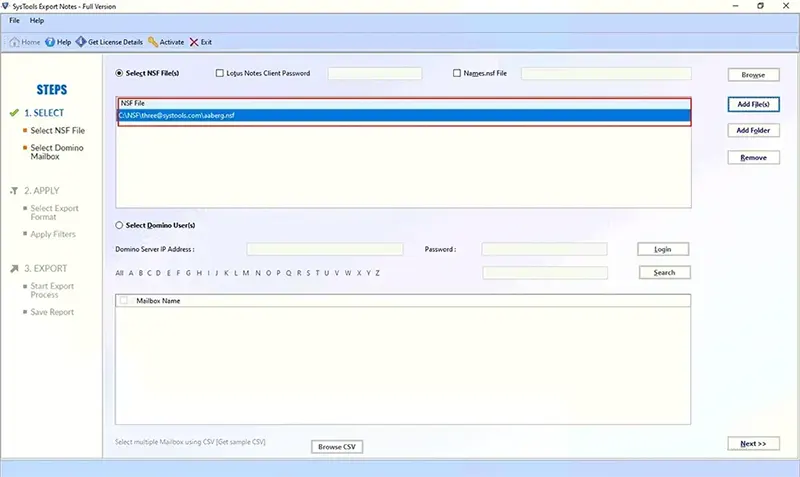800x477 pixels.
Task: Click the Browse button
Action: tap(754, 74)
